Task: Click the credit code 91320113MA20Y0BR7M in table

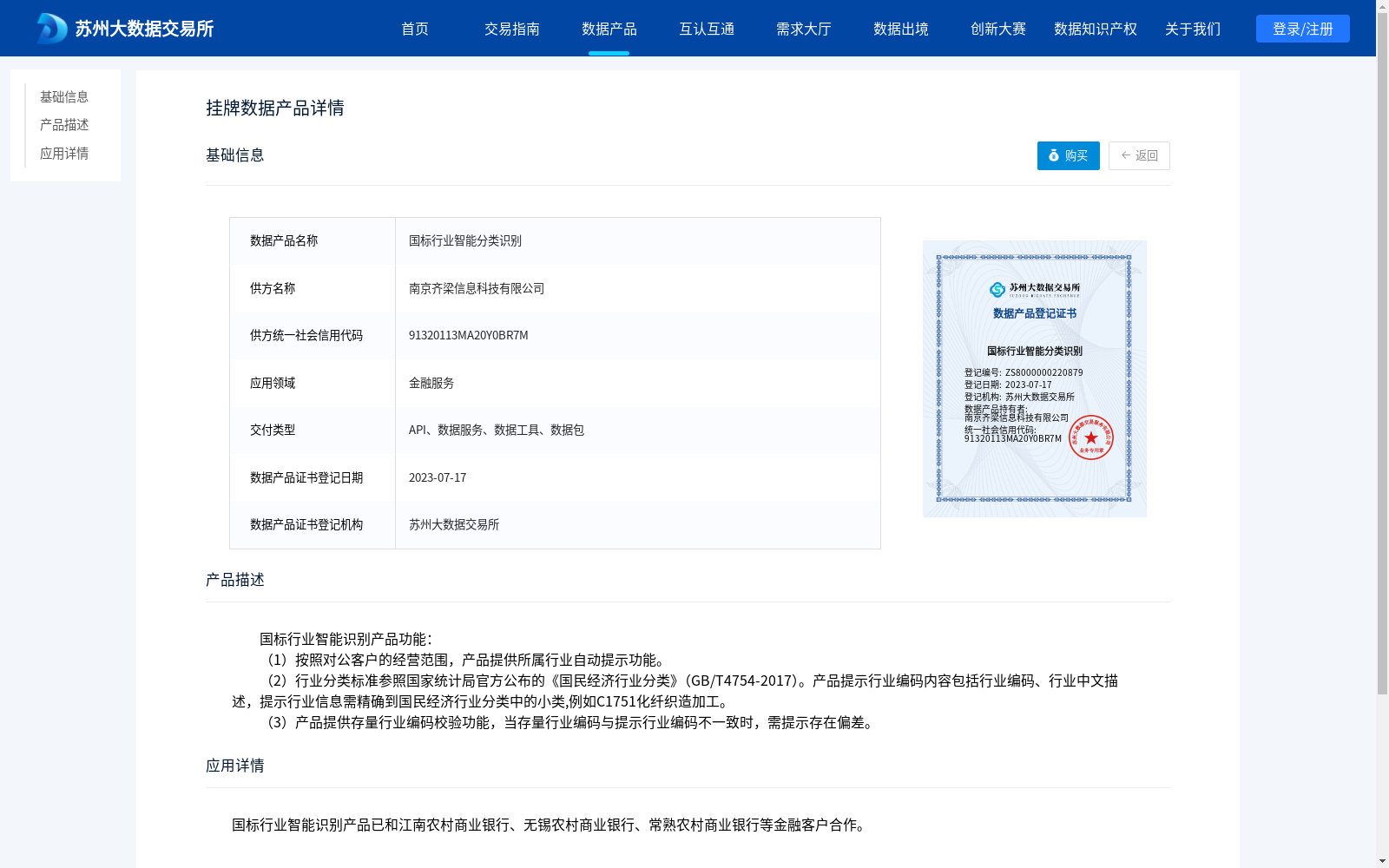Action: click(469, 335)
